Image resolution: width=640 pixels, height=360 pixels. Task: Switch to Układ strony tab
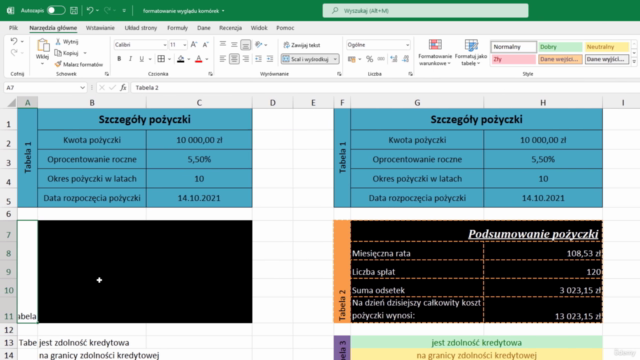tap(140, 28)
